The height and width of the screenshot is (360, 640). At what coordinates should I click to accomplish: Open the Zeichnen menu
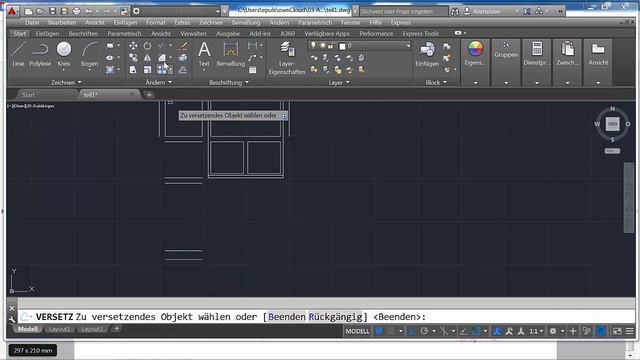pos(211,22)
